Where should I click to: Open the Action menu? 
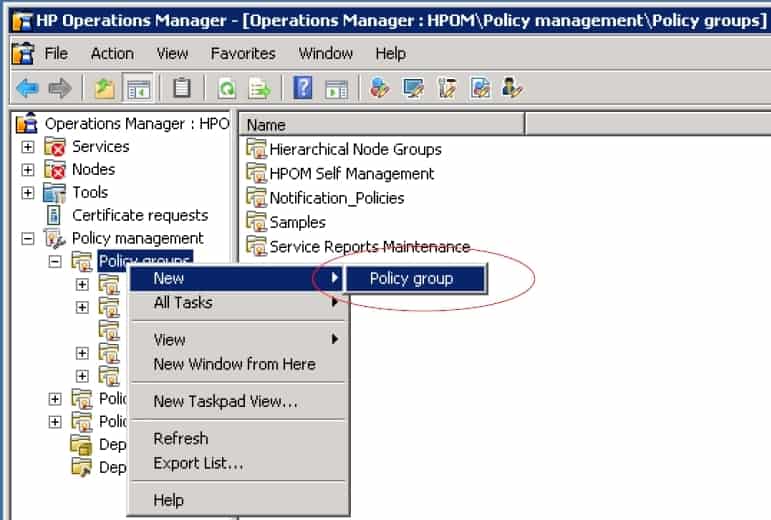tap(112, 54)
